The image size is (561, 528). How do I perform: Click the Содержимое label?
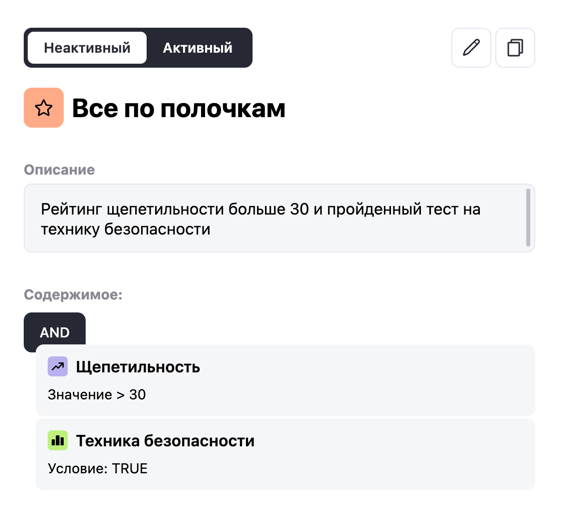[x=73, y=295]
